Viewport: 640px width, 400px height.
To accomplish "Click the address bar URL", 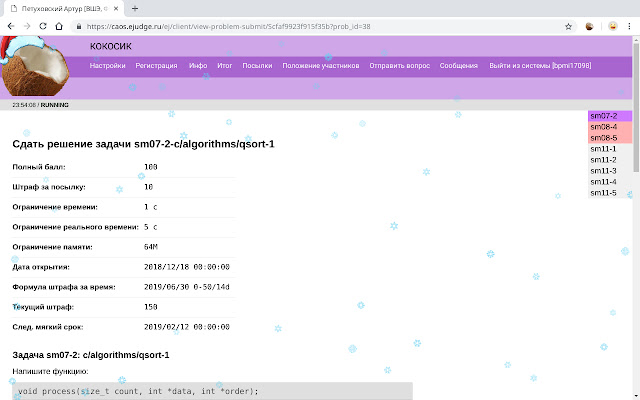I will click(229, 27).
